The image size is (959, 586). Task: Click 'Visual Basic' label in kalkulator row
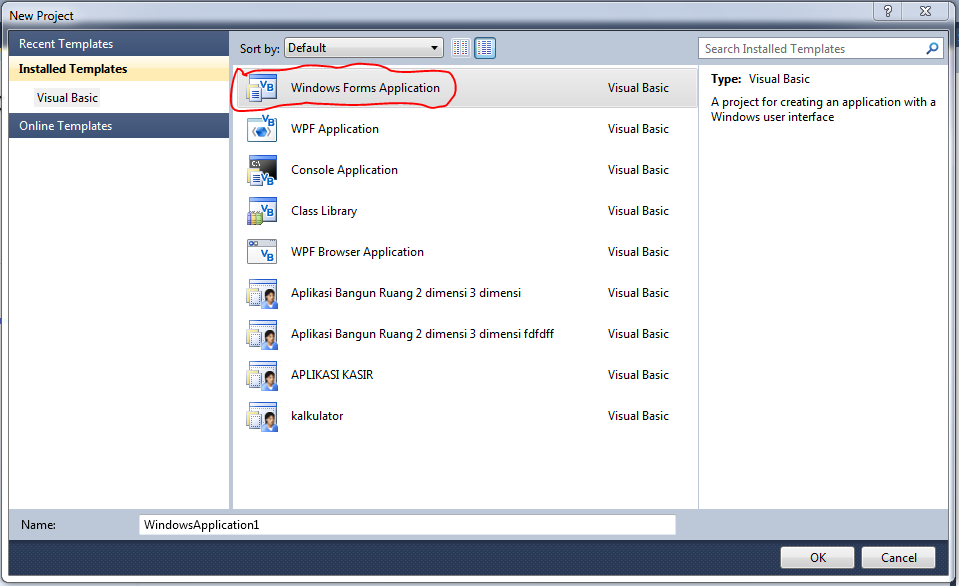coord(638,416)
